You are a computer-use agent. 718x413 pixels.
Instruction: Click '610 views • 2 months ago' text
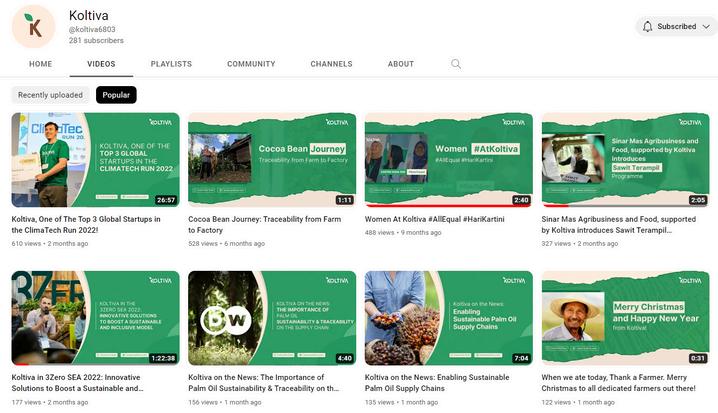point(49,244)
